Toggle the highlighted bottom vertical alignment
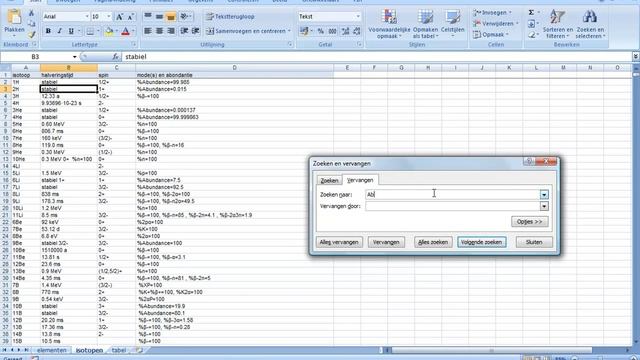Image resolution: width=640 pixels, height=360 pixels. pyautogui.click(x=171, y=16)
